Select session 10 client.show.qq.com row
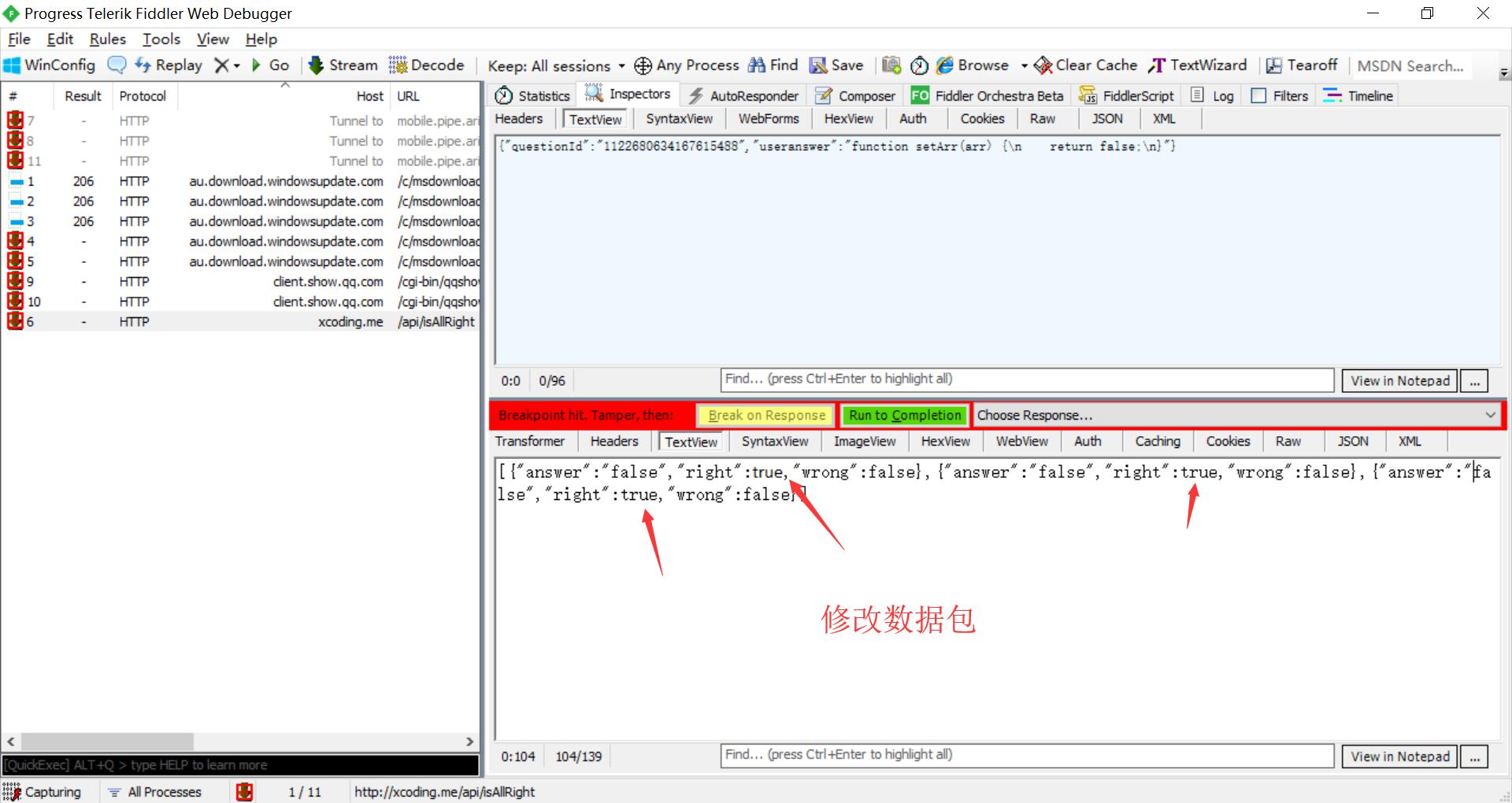 coord(241,302)
